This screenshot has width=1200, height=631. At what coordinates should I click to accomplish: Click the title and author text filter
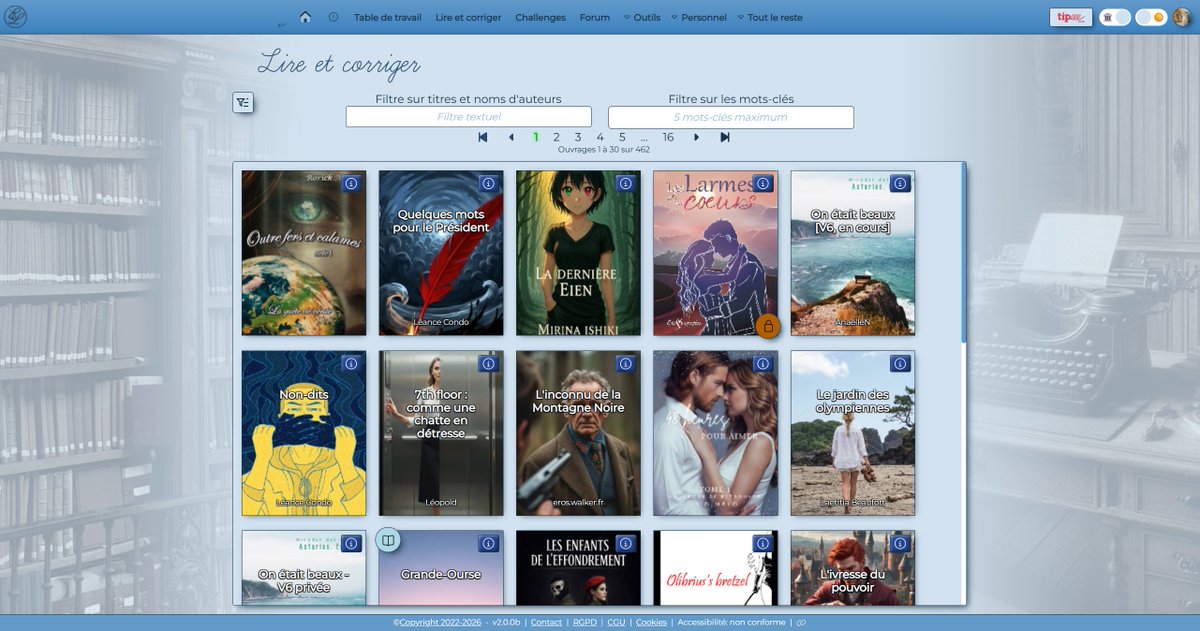coord(469,117)
